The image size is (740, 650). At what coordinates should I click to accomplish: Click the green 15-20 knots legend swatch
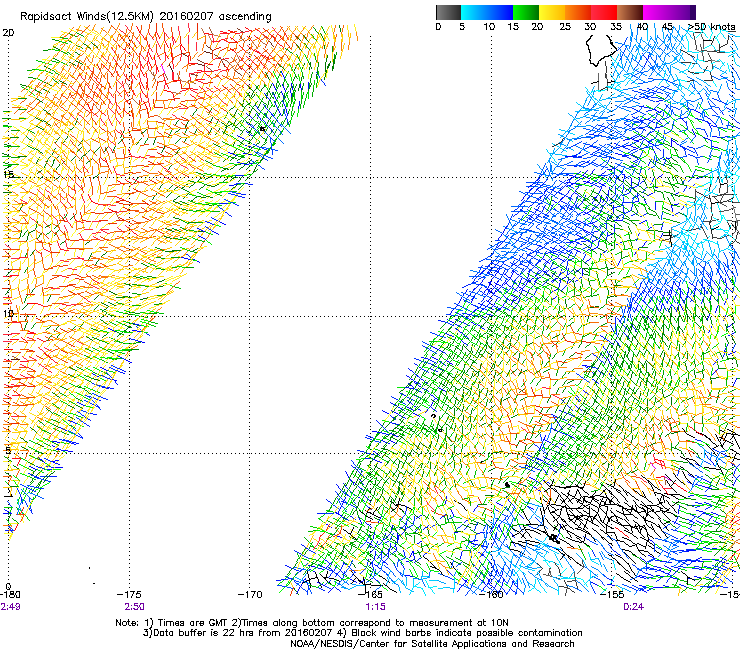point(526,12)
